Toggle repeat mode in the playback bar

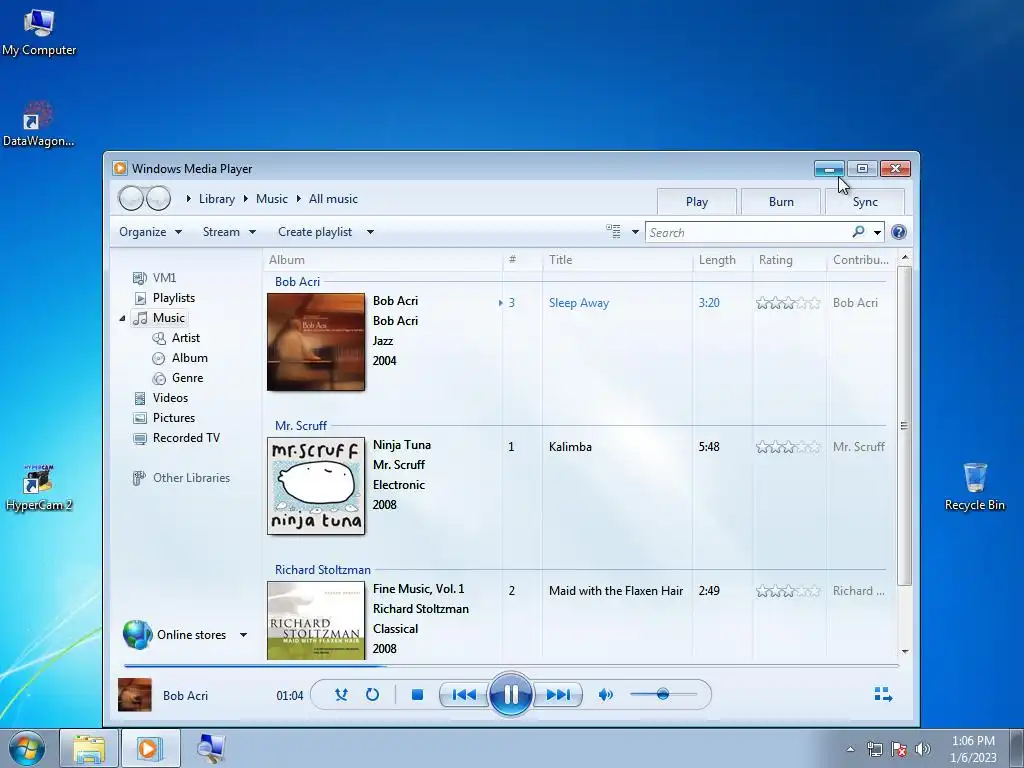372,695
